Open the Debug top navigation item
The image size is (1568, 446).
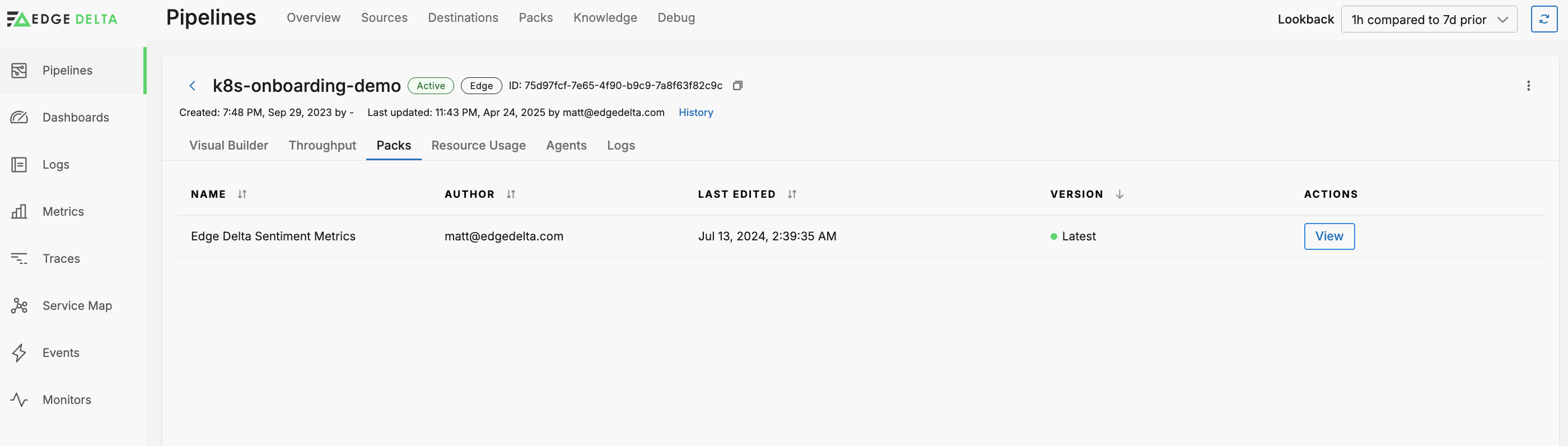pyautogui.click(x=676, y=18)
